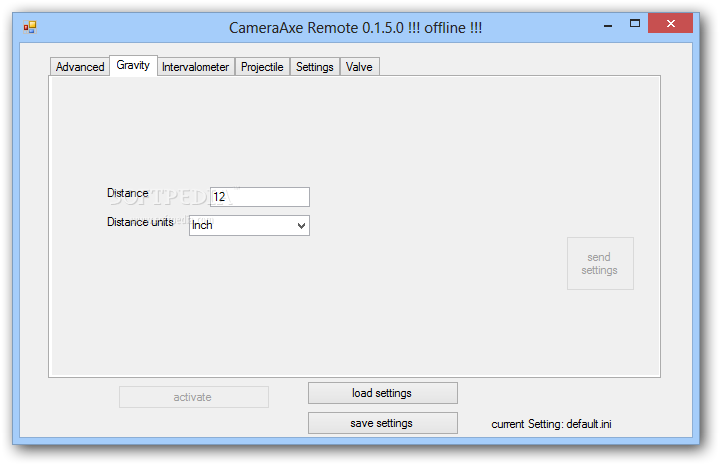720x465 pixels.
Task: Expand the Distance units dropdown arrow
Action: [x=302, y=226]
